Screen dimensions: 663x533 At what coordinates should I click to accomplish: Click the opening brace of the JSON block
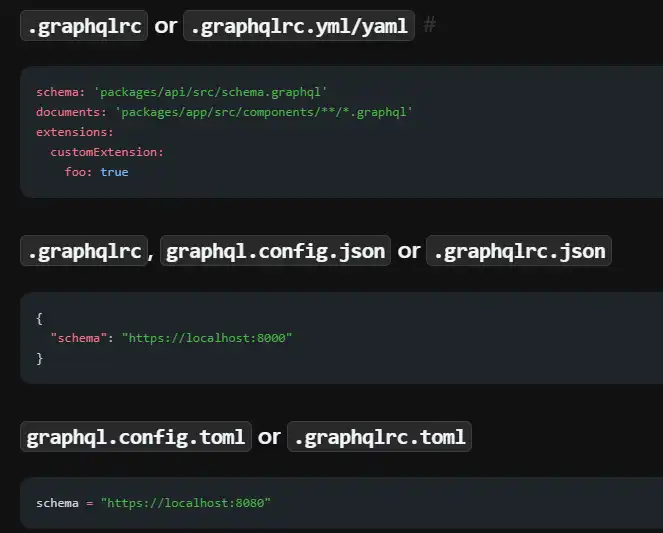39,318
